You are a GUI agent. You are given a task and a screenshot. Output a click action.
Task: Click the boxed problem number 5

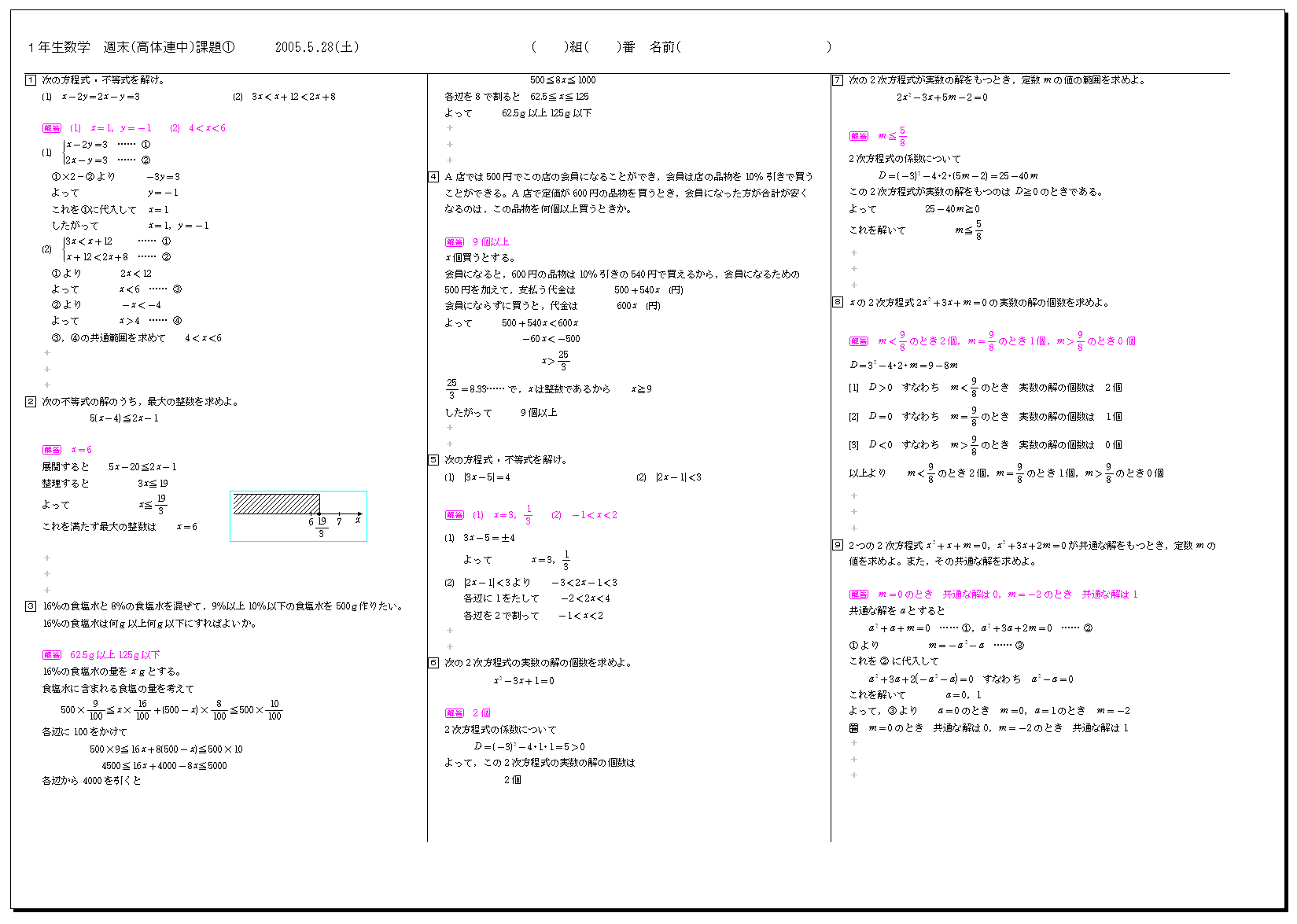433,460
